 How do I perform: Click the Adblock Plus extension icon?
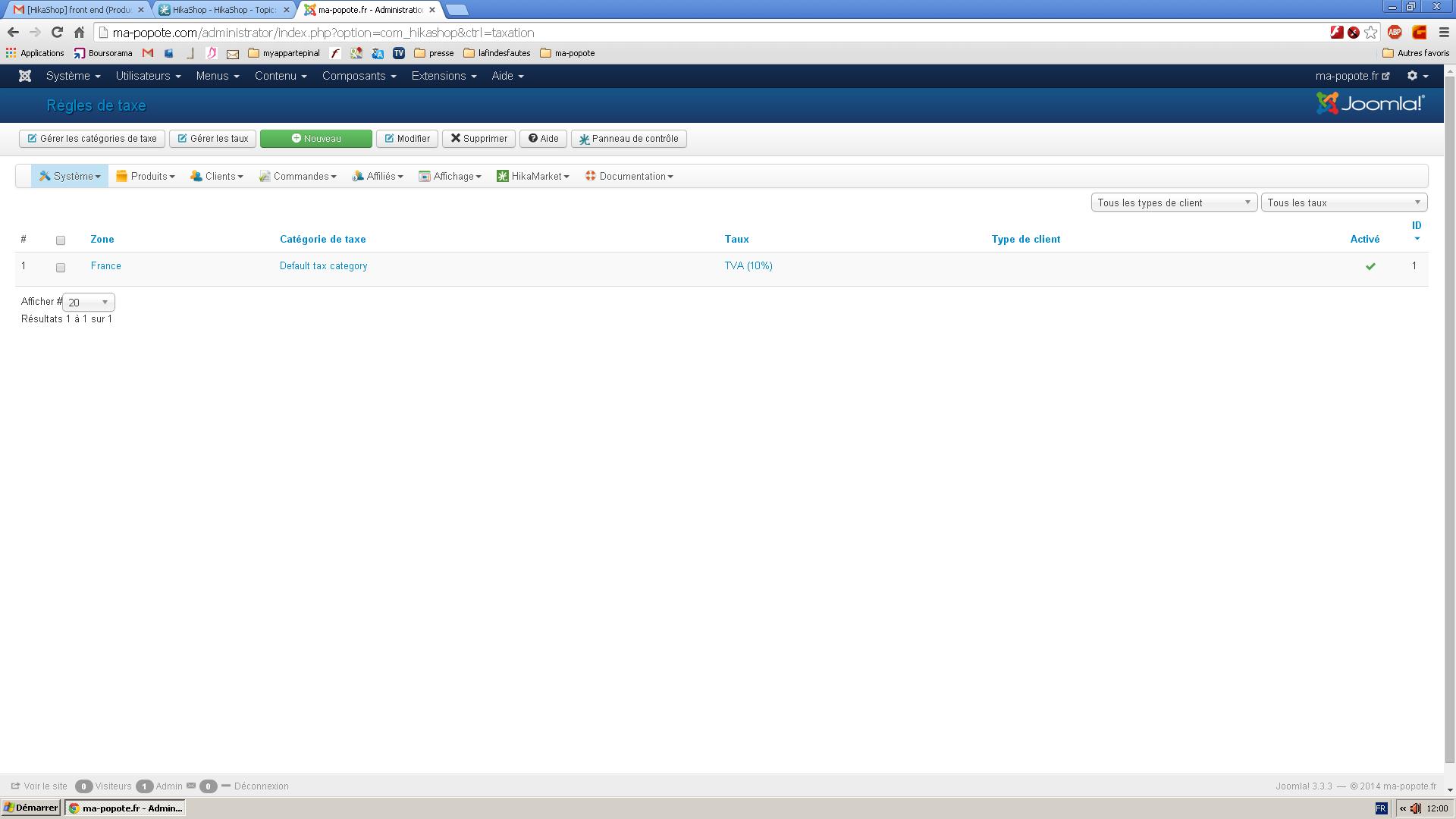coord(1394,33)
